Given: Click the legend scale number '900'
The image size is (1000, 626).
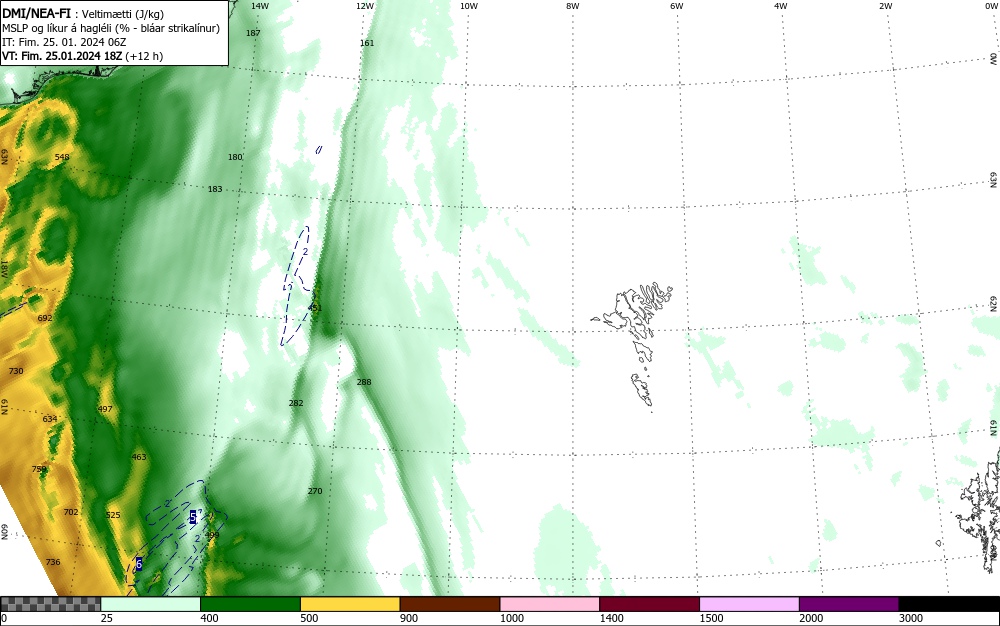Looking at the screenshot, I should tap(409, 618).
